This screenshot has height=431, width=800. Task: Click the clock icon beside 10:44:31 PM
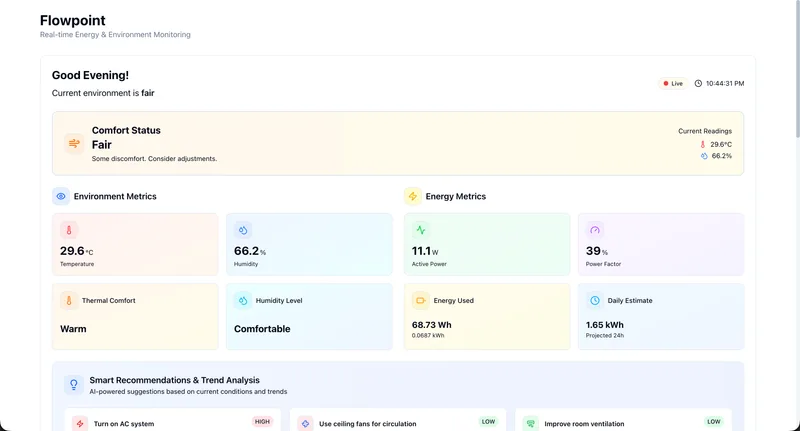pos(698,83)
